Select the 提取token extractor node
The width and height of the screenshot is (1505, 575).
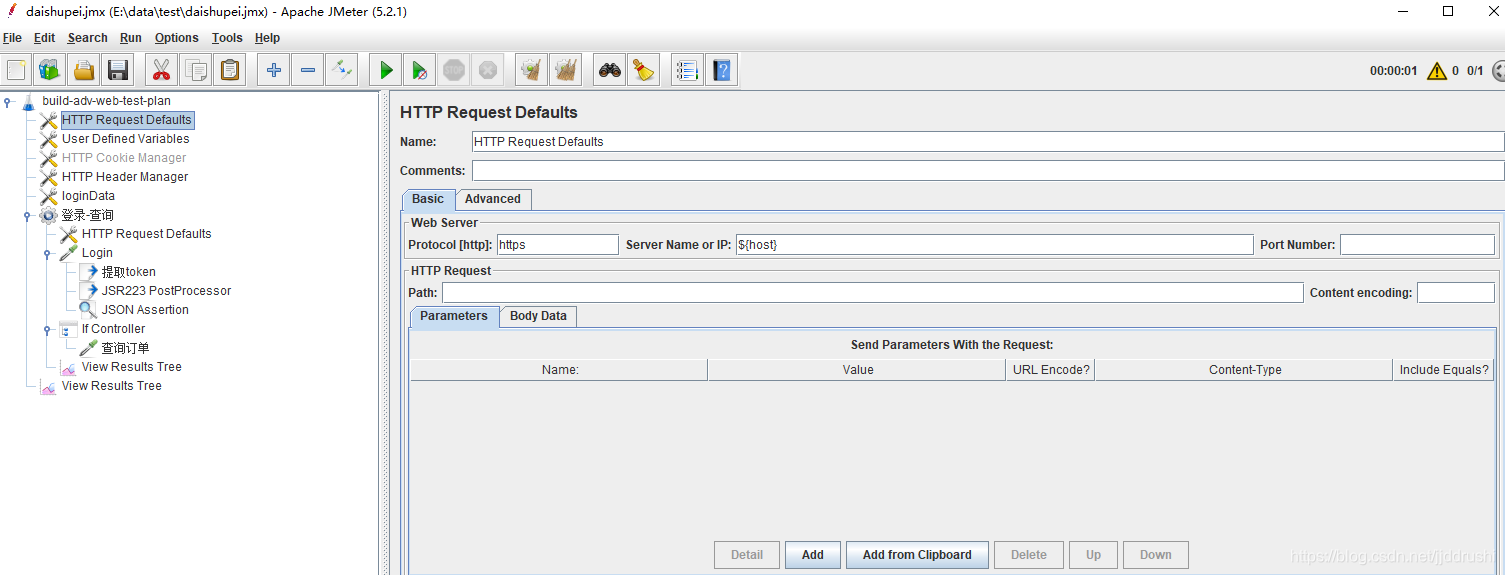tap(128, 272)
